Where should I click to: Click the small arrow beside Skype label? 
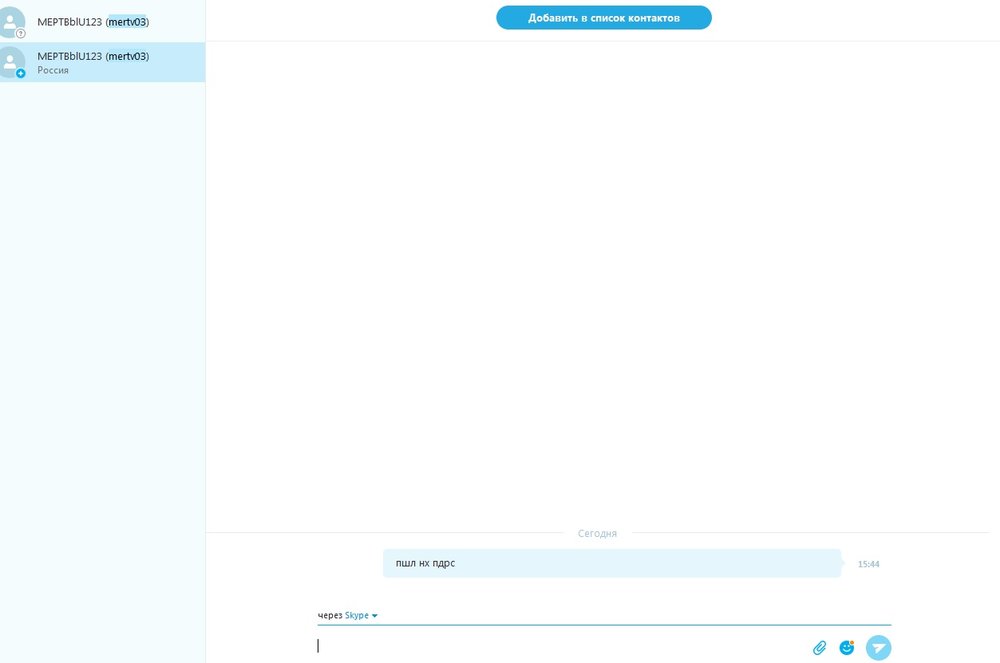point(375,616)
